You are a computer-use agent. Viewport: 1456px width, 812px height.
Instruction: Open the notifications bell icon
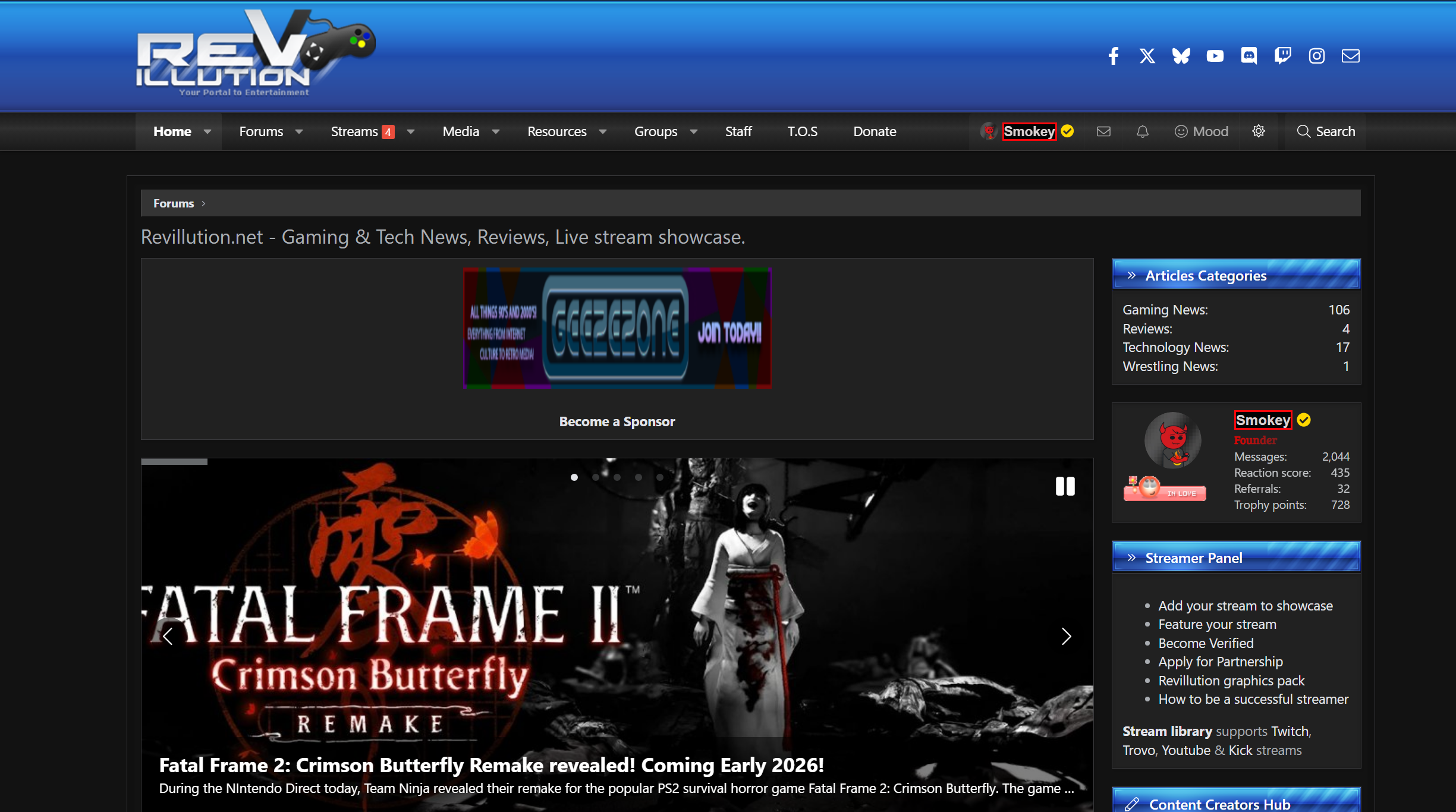[1142, 131]
